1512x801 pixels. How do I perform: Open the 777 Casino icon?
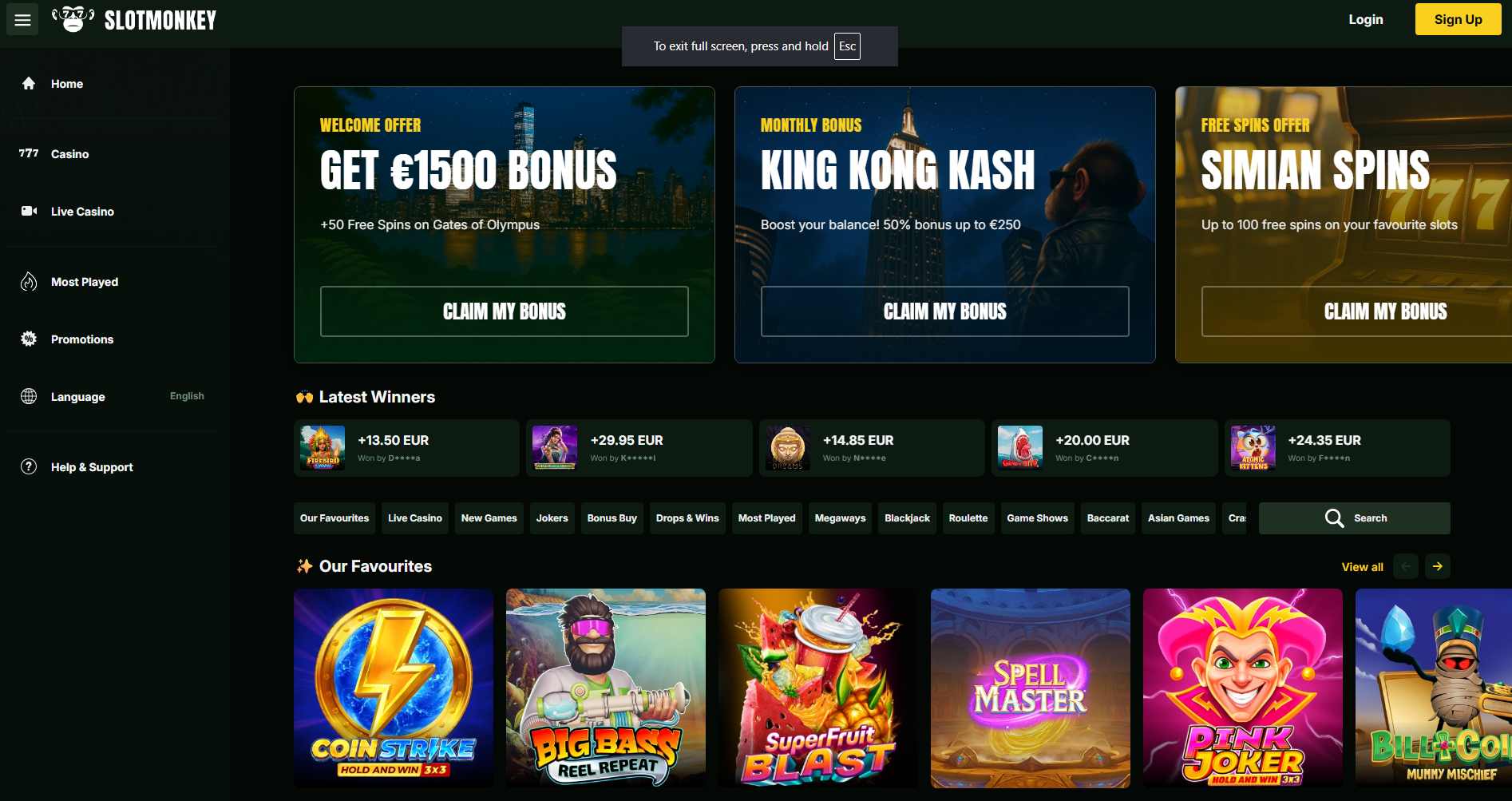point(29,153)
